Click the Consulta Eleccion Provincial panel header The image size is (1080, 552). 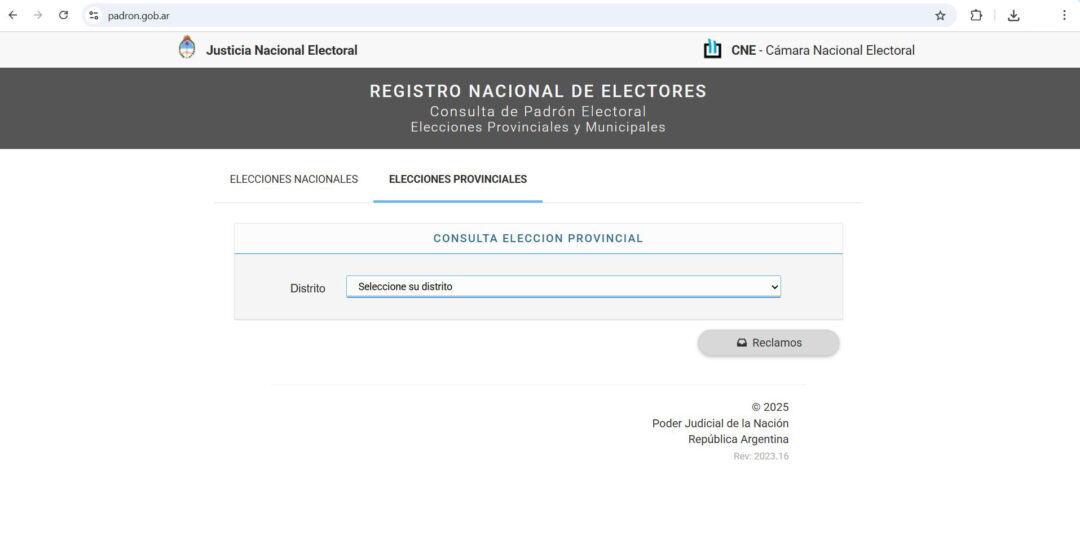(538, 239)
